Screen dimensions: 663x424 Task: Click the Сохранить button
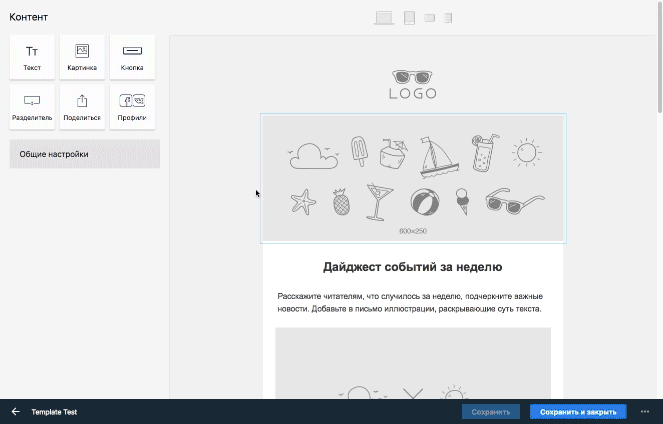coord(491,411)
